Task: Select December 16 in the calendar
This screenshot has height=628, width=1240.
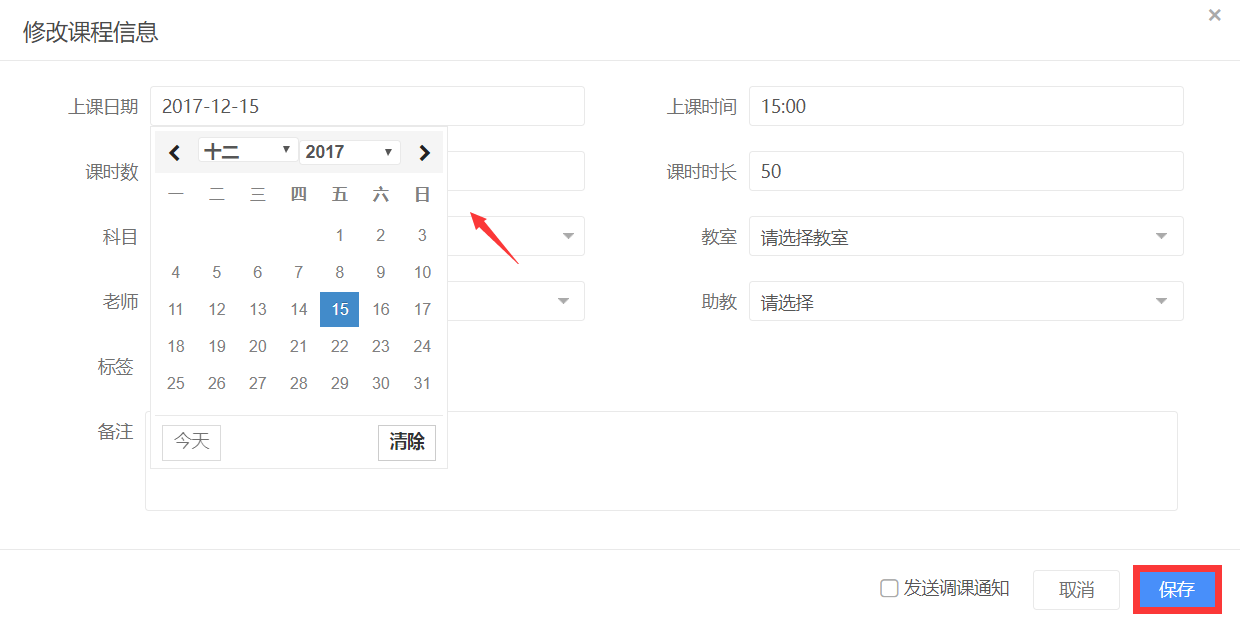Action: click(x=381, y=310)
